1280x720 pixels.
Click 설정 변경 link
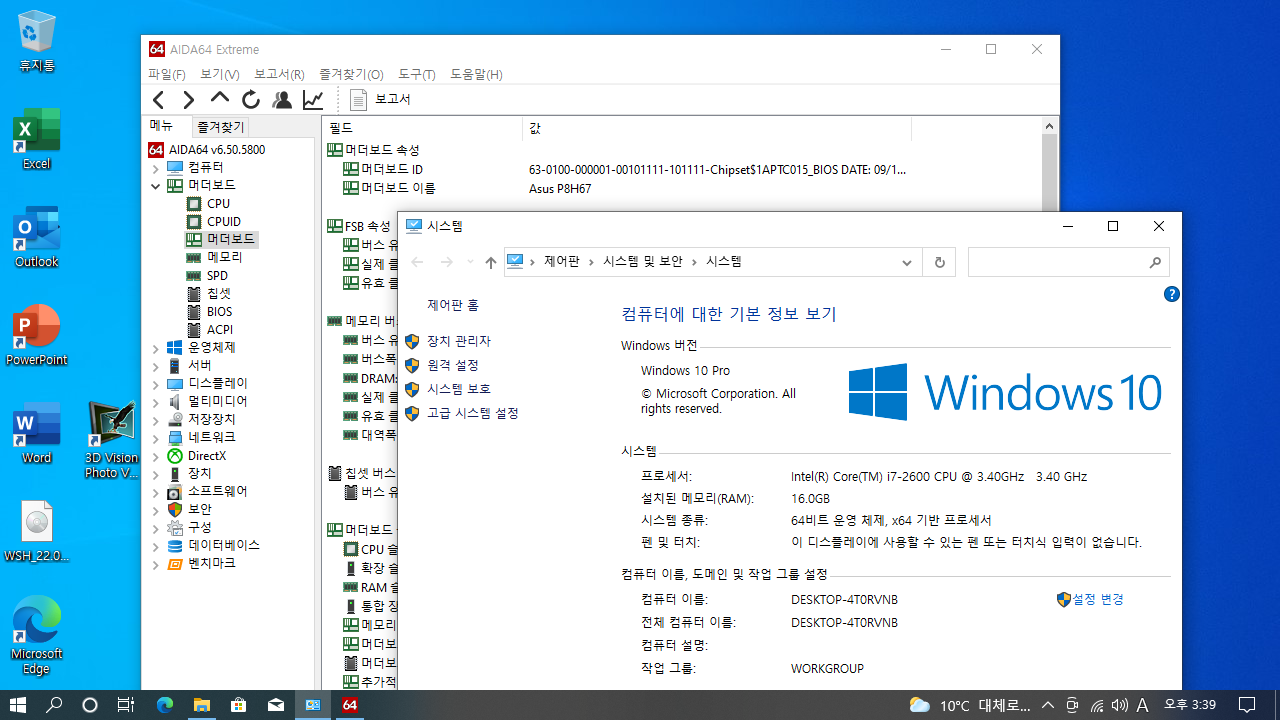click(1098, 599)
